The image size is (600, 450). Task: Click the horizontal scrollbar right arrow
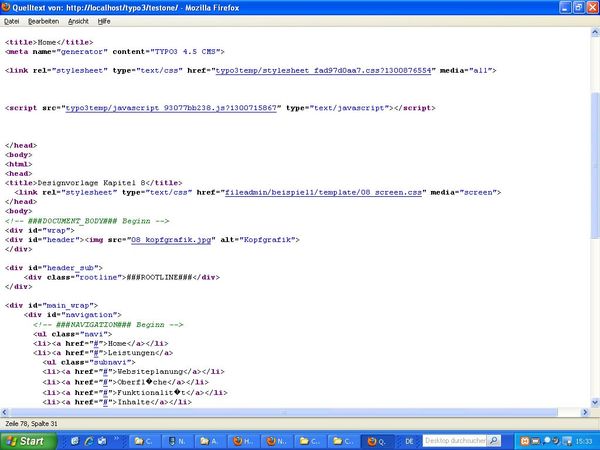(585, 412)
